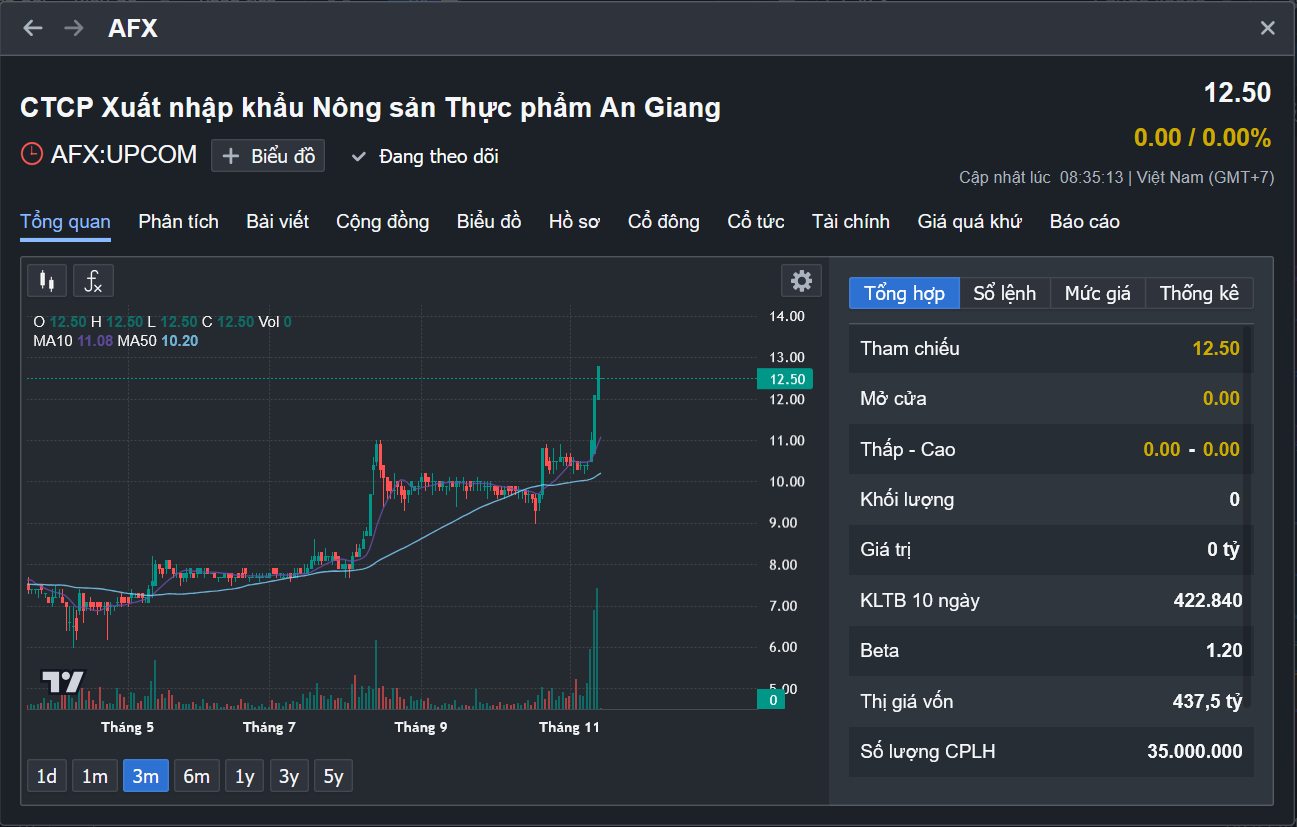The image size is (1297, 827).
Task: Click the Thị giá vốn value 437,5 tỷ
Action: (1208, 701)
